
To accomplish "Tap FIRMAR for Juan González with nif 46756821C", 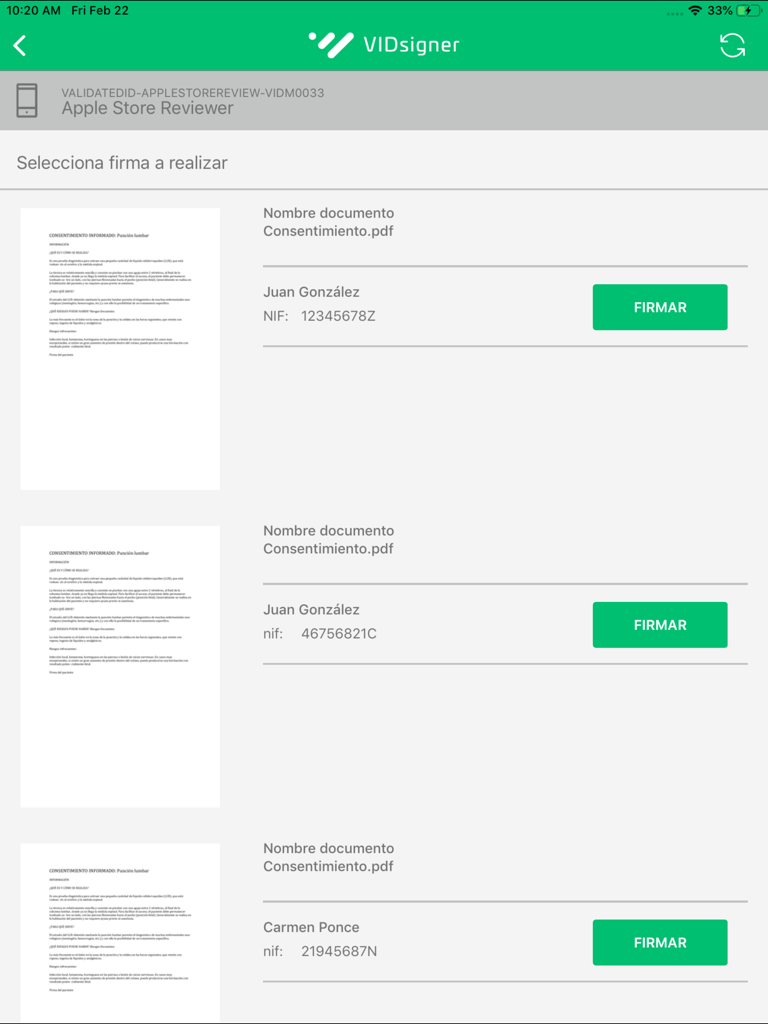I will point(659,624).
